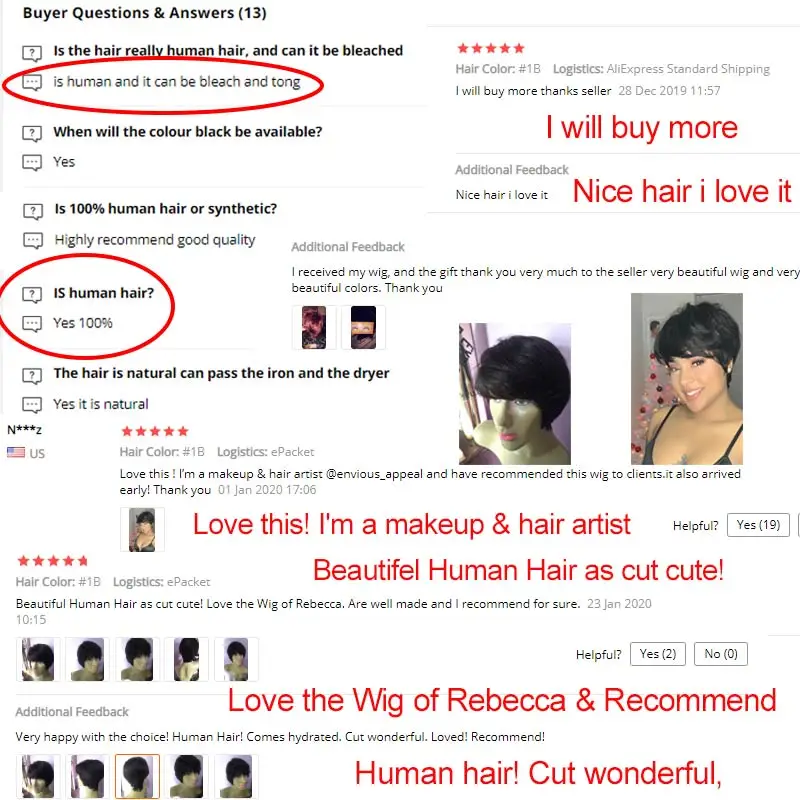Click the question icon beside 'The hair is natural can pass the iron'
The height and width of the screenshot is (800, 800).
(x=32, y=376)
